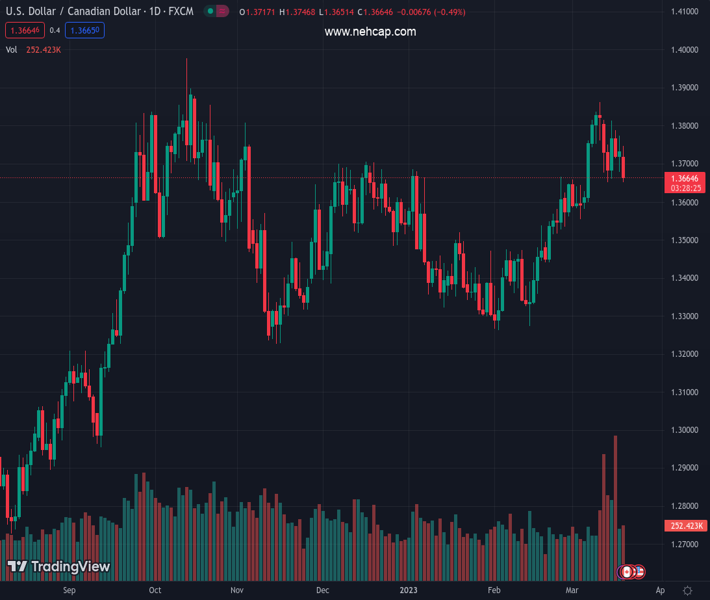
Task: Click the Canada flag economic event marker
Action: 627,571
